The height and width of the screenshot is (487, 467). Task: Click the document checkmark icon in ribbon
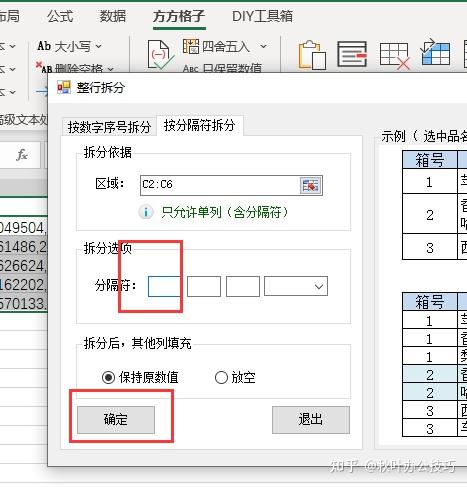click(x=161, y=55)
